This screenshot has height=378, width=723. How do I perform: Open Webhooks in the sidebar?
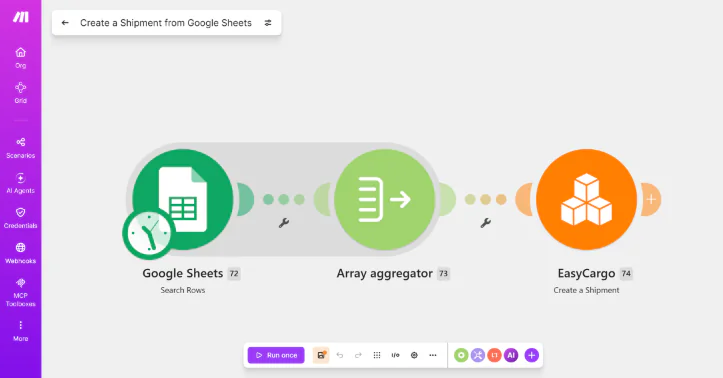20,253
